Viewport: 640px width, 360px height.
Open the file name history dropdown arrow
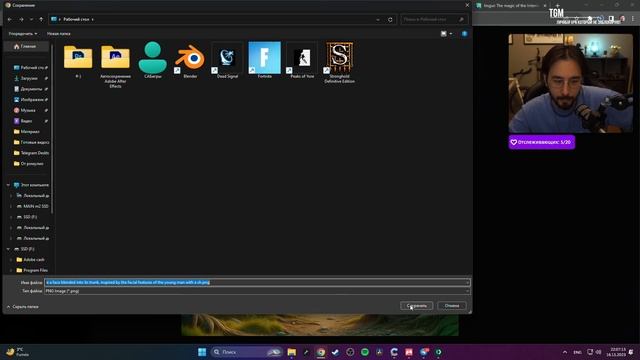[x=467, y=282]
